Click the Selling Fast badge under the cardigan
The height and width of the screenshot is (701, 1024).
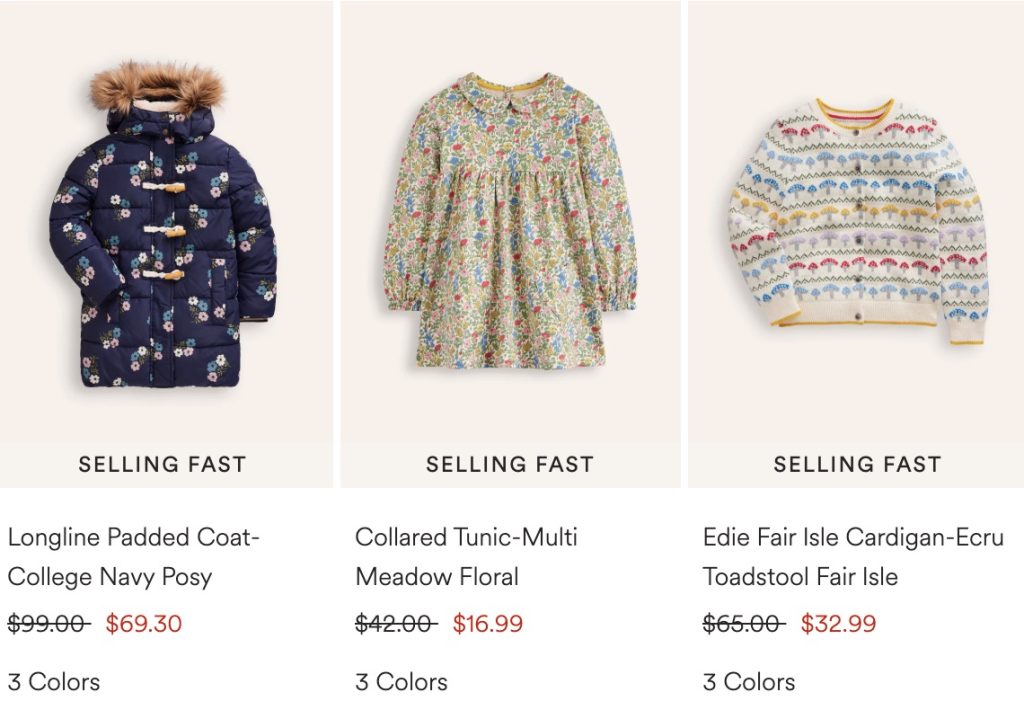coord(857,464)
